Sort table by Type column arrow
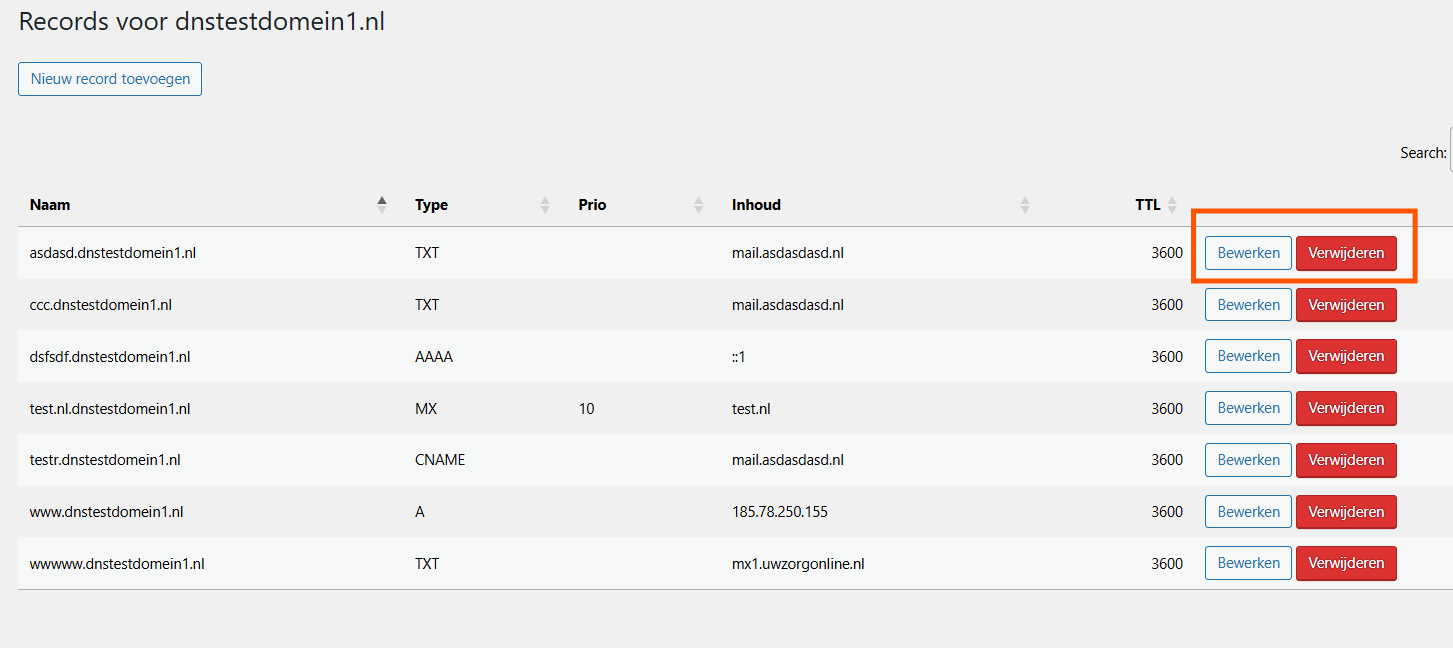 coord(545,205)
